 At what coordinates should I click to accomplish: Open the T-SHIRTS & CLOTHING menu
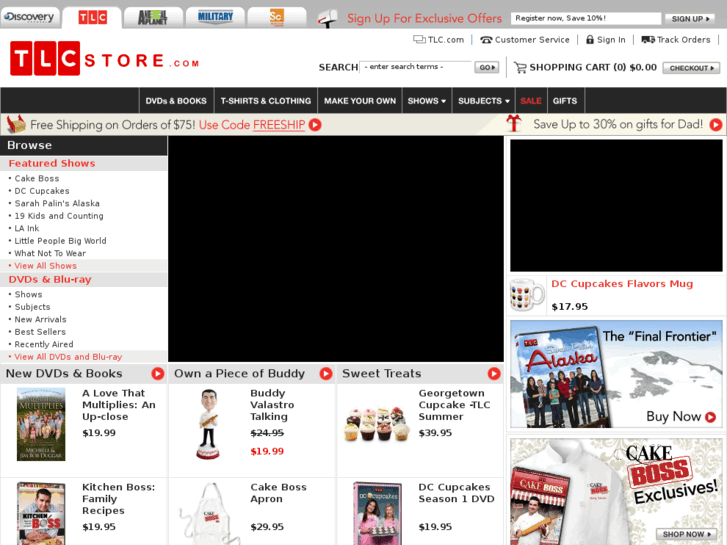click(x=266, y=101)
